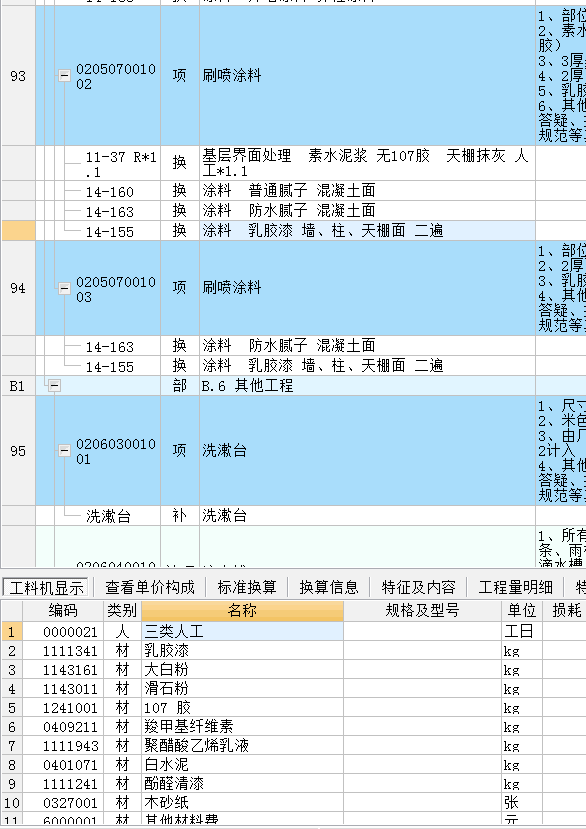Viewport: 586px width, 829px height.
Task: Click 换 type cell for 14-160
Action: click(180, 191)
